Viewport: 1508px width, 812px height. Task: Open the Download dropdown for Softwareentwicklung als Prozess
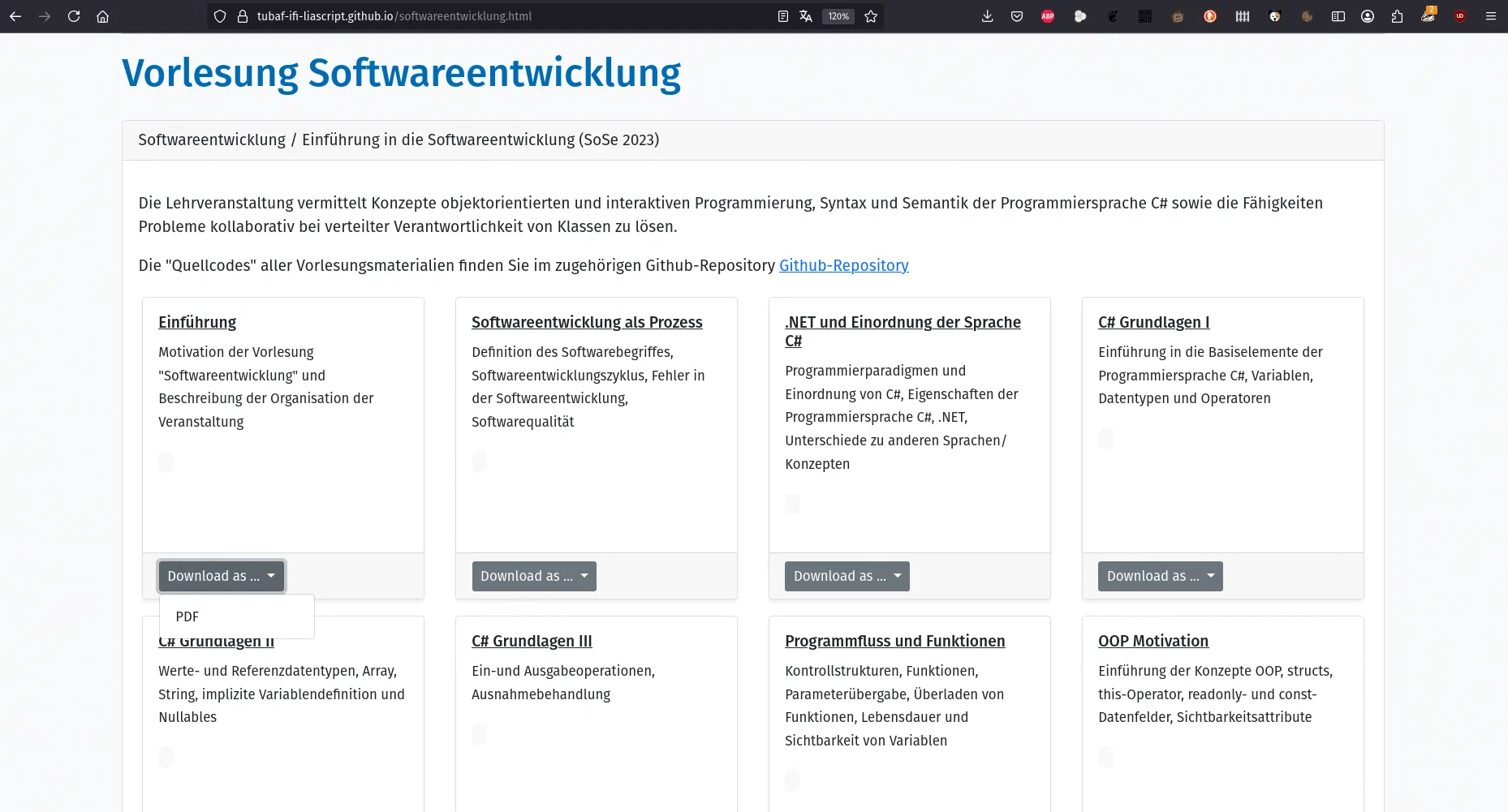tap(533, 576)
